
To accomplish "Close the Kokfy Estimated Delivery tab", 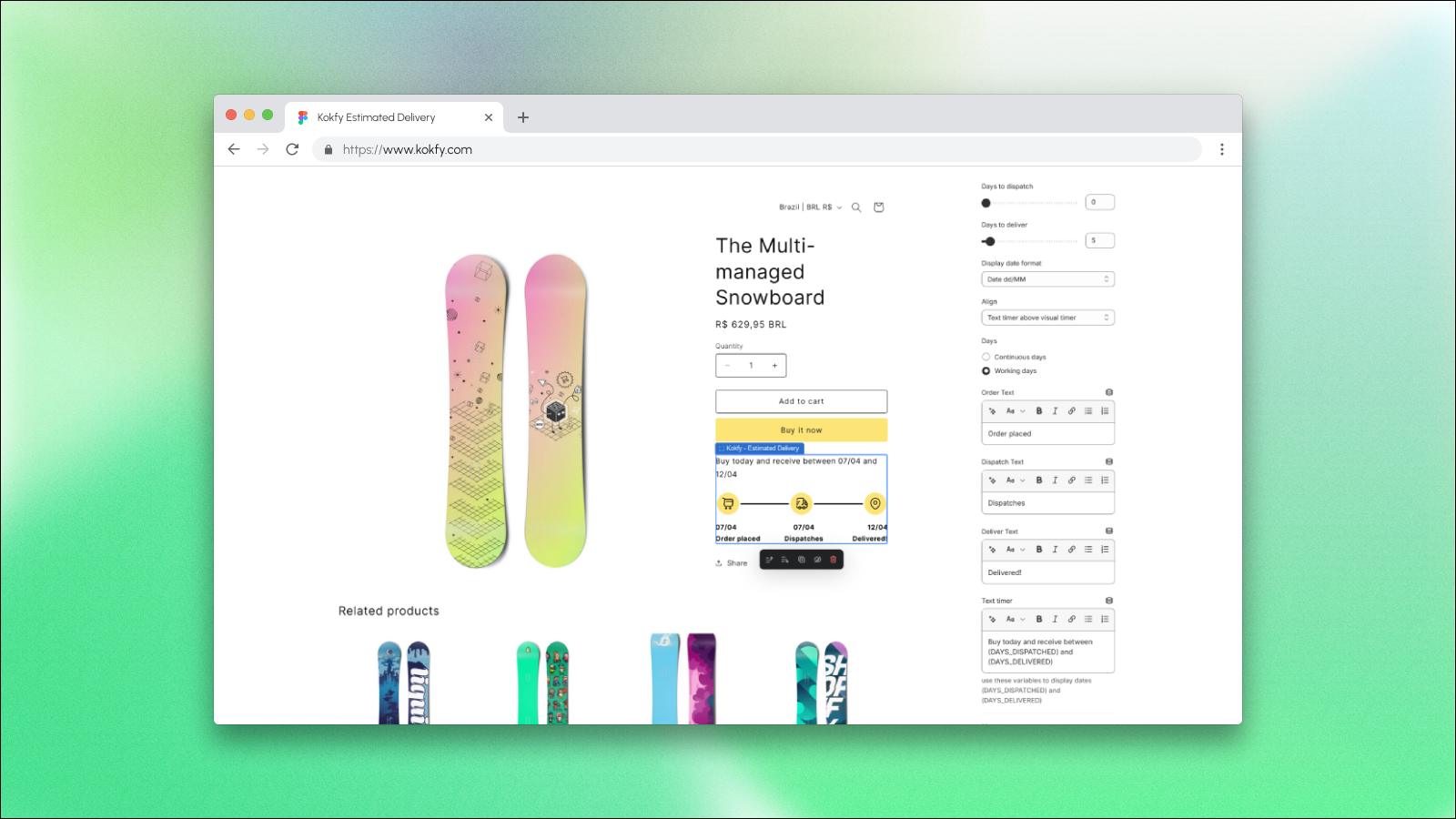I will (489, 117).
